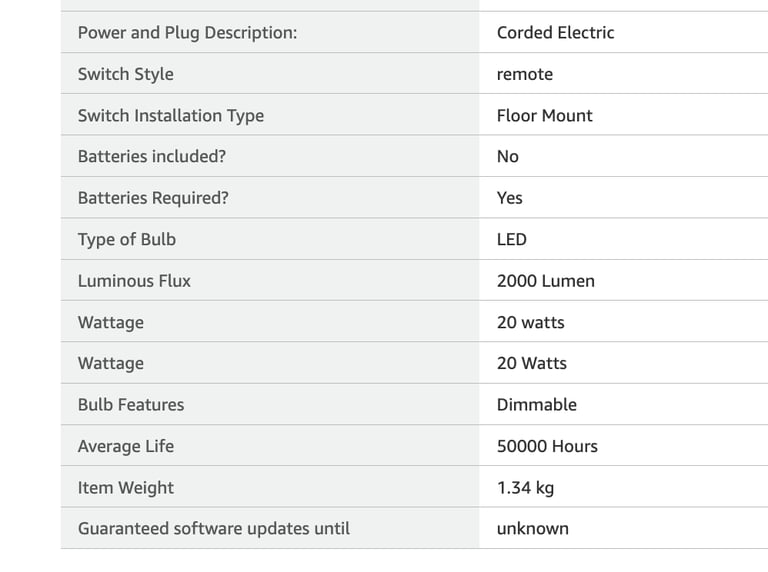Select the "LED" bulb type value
Screen dimensions: 768x572
(511, 239)
